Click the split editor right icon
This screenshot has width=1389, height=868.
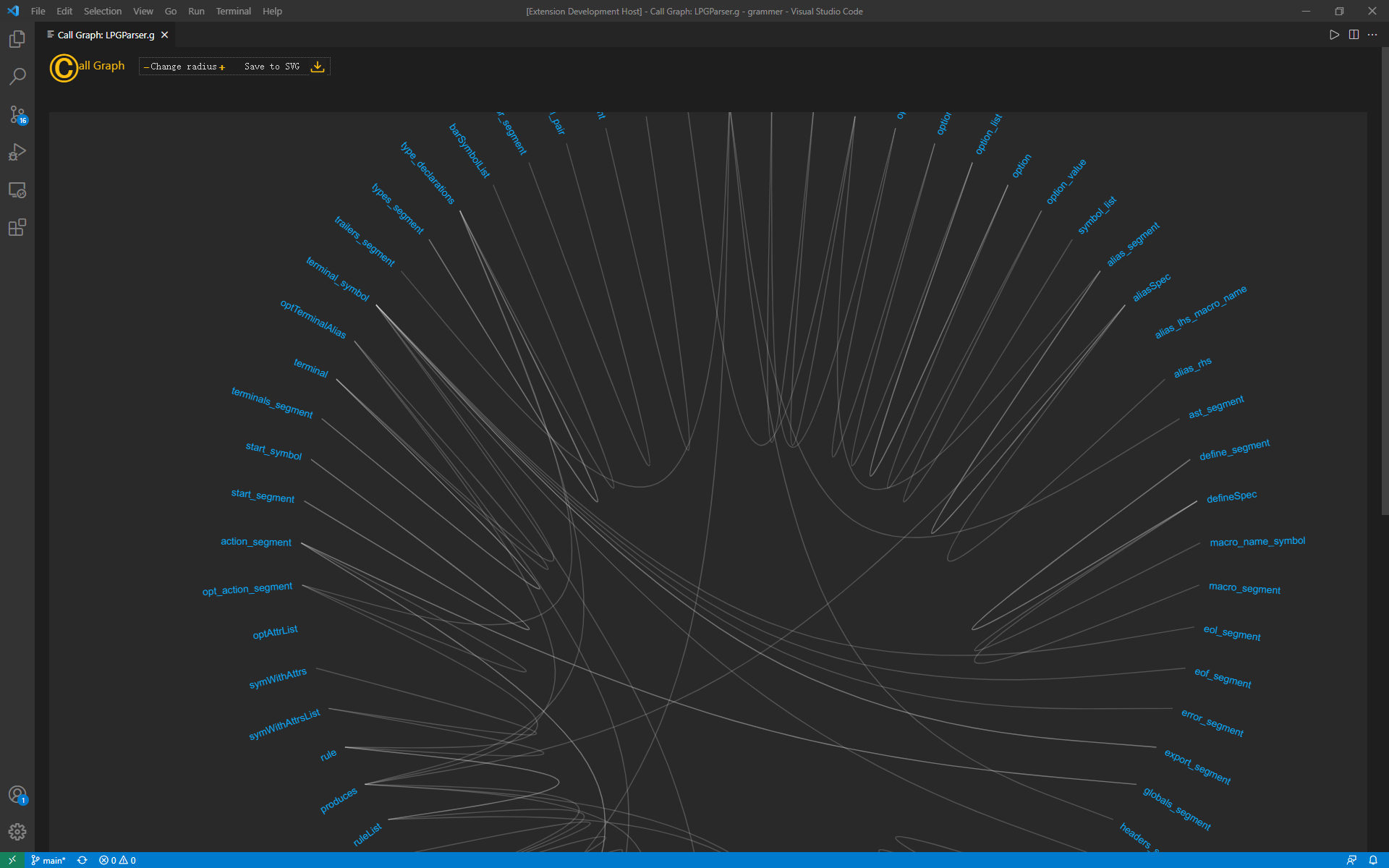[x=1354, y=35]
